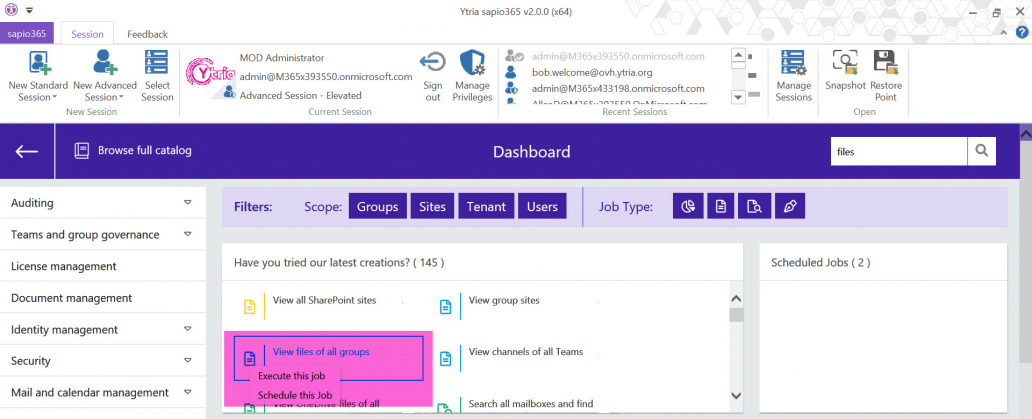
Task: Click the sapio365 logo icon in title bar
Action: click(x=13, y=11)
